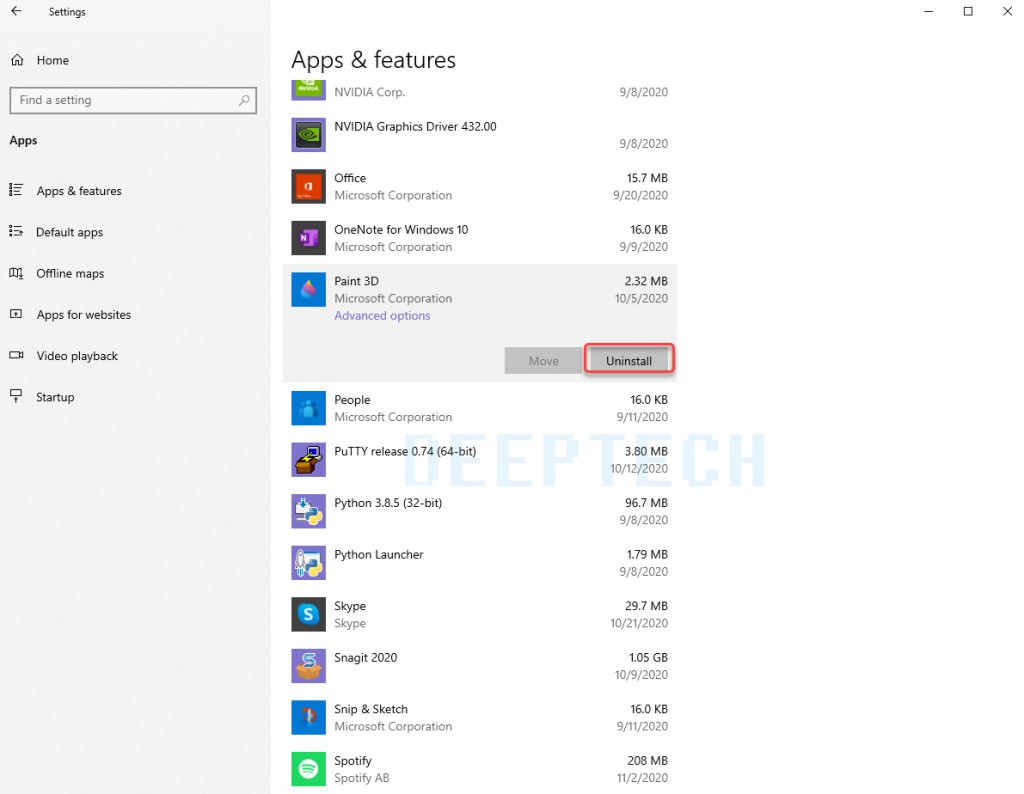This screenshot has height=794, width=1024.
Task: Click the NVIDIA Graphics Driver app icon
Action: [308, 135]
